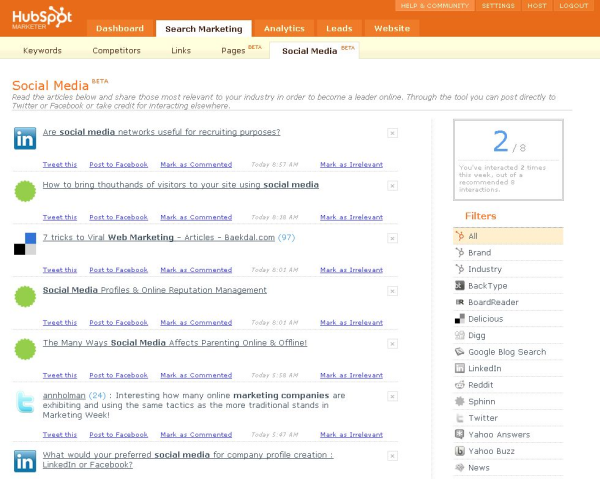600x479 pixels.
Task: Open Settings in the top bar
Action: (497, 6)
